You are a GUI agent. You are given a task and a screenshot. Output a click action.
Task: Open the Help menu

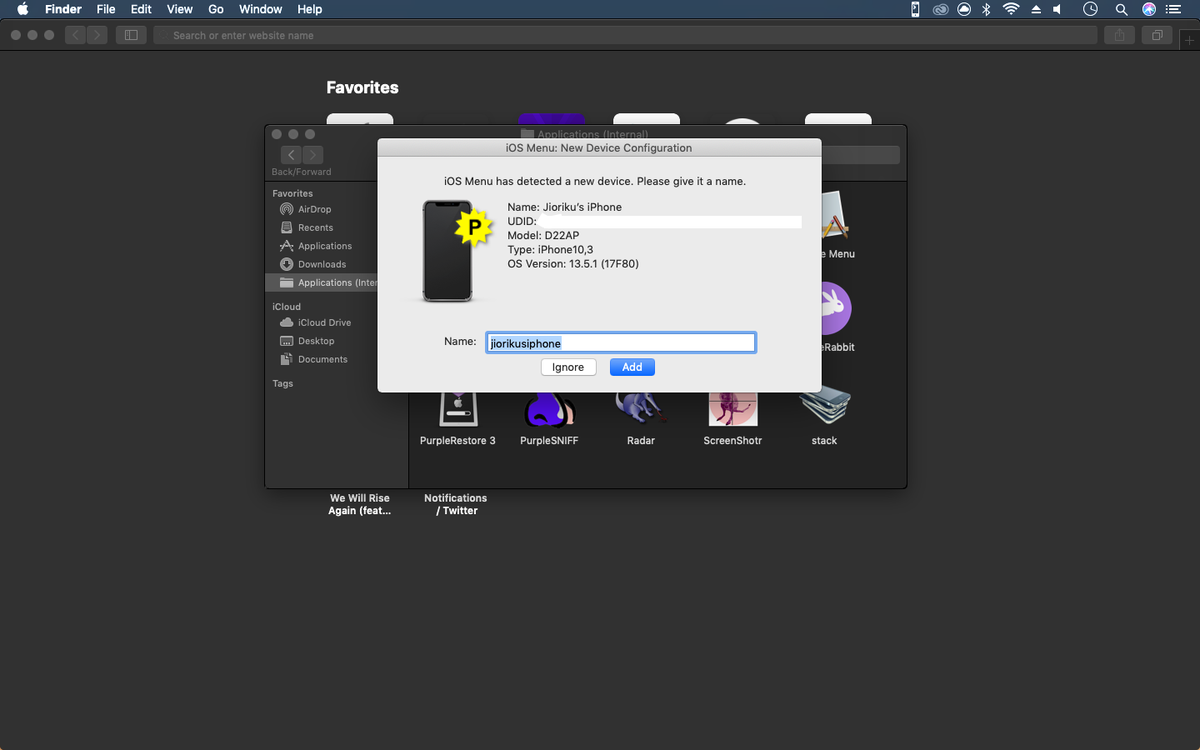click(x=310, y=9)
